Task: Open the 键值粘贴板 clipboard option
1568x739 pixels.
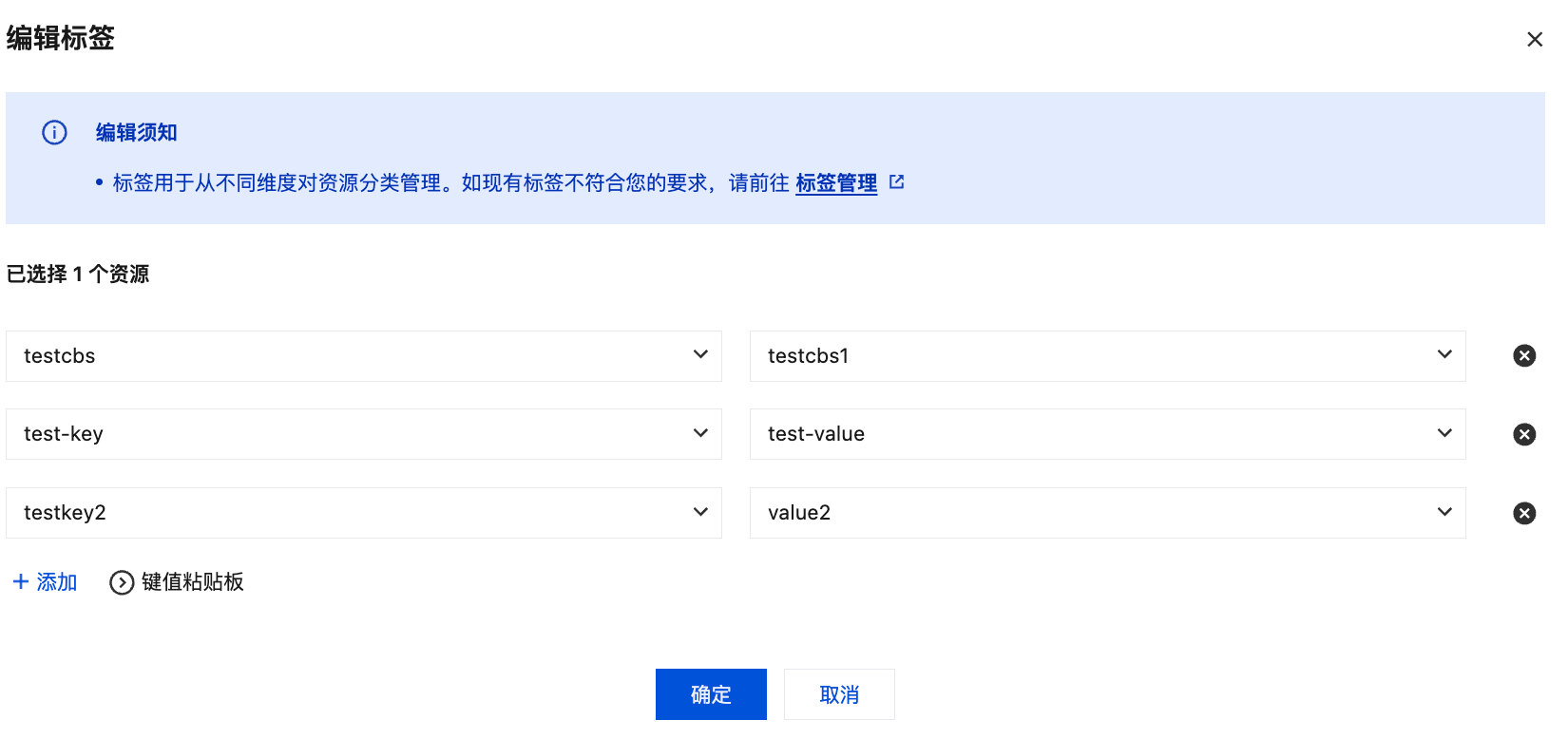Action: tap(193, 581)
